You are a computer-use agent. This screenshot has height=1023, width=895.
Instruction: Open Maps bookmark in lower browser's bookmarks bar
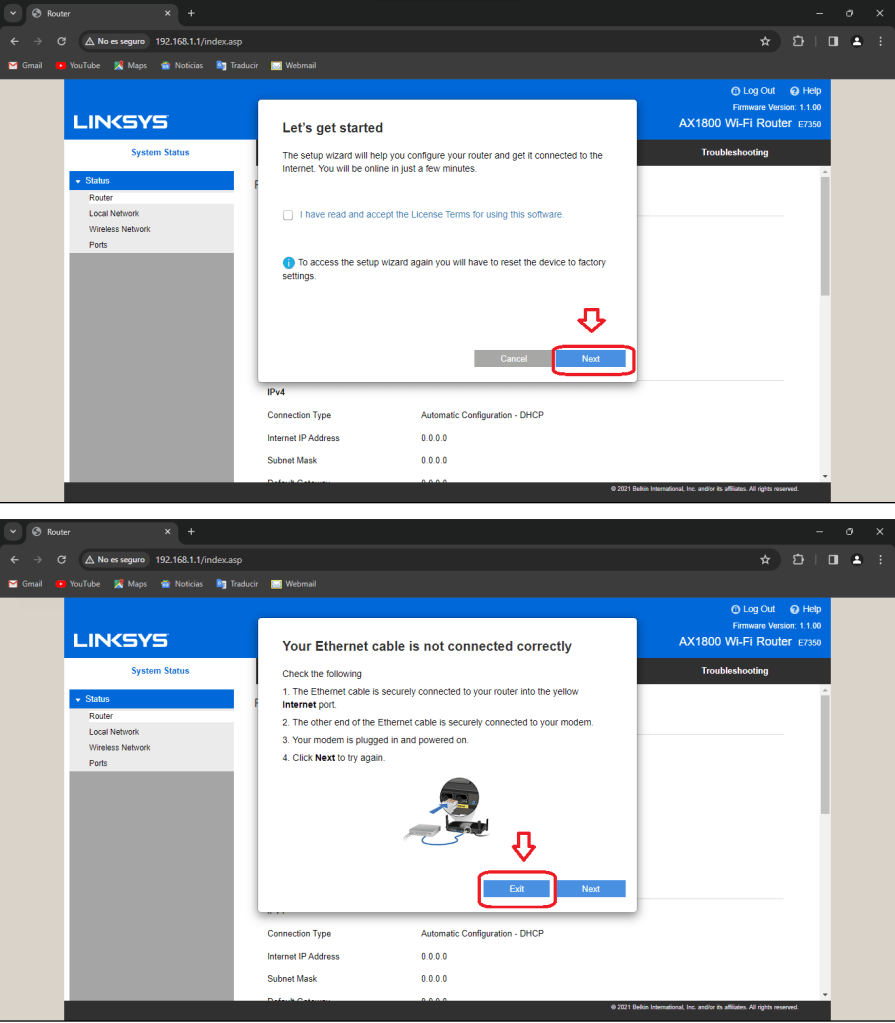coord(130,584)
